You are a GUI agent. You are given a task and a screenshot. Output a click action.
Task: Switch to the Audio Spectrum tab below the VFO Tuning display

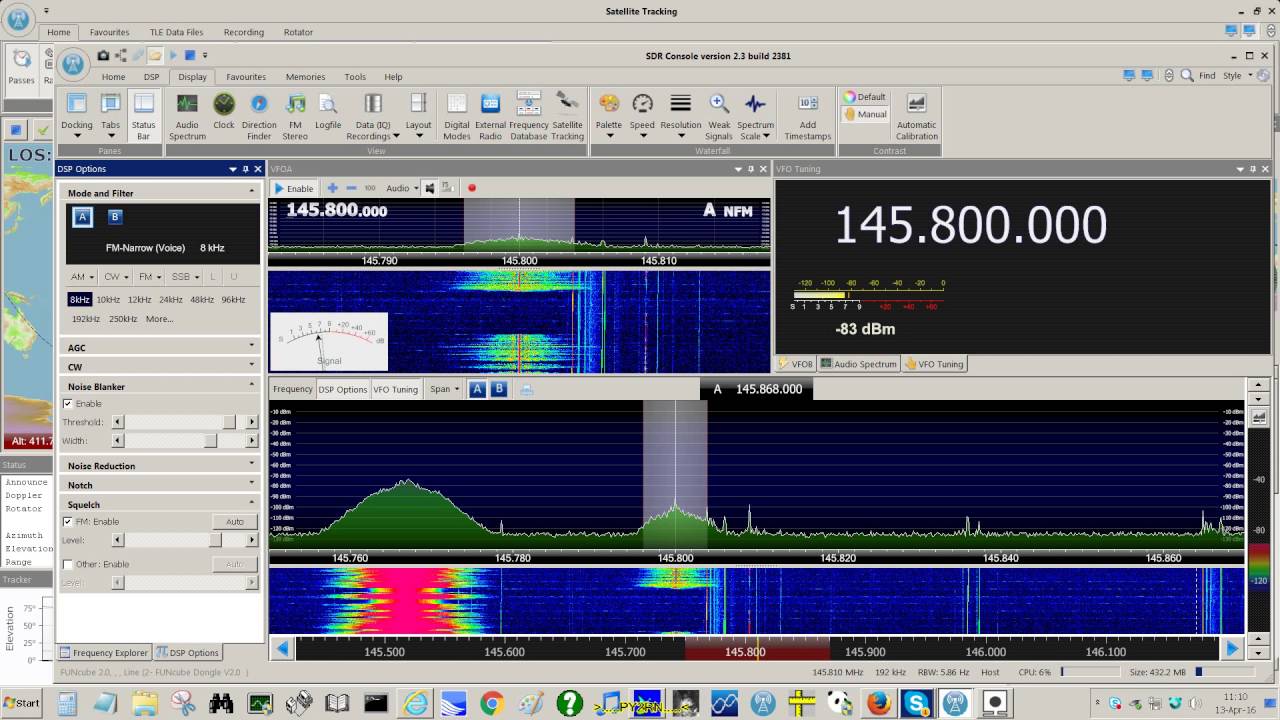[859, 364]
